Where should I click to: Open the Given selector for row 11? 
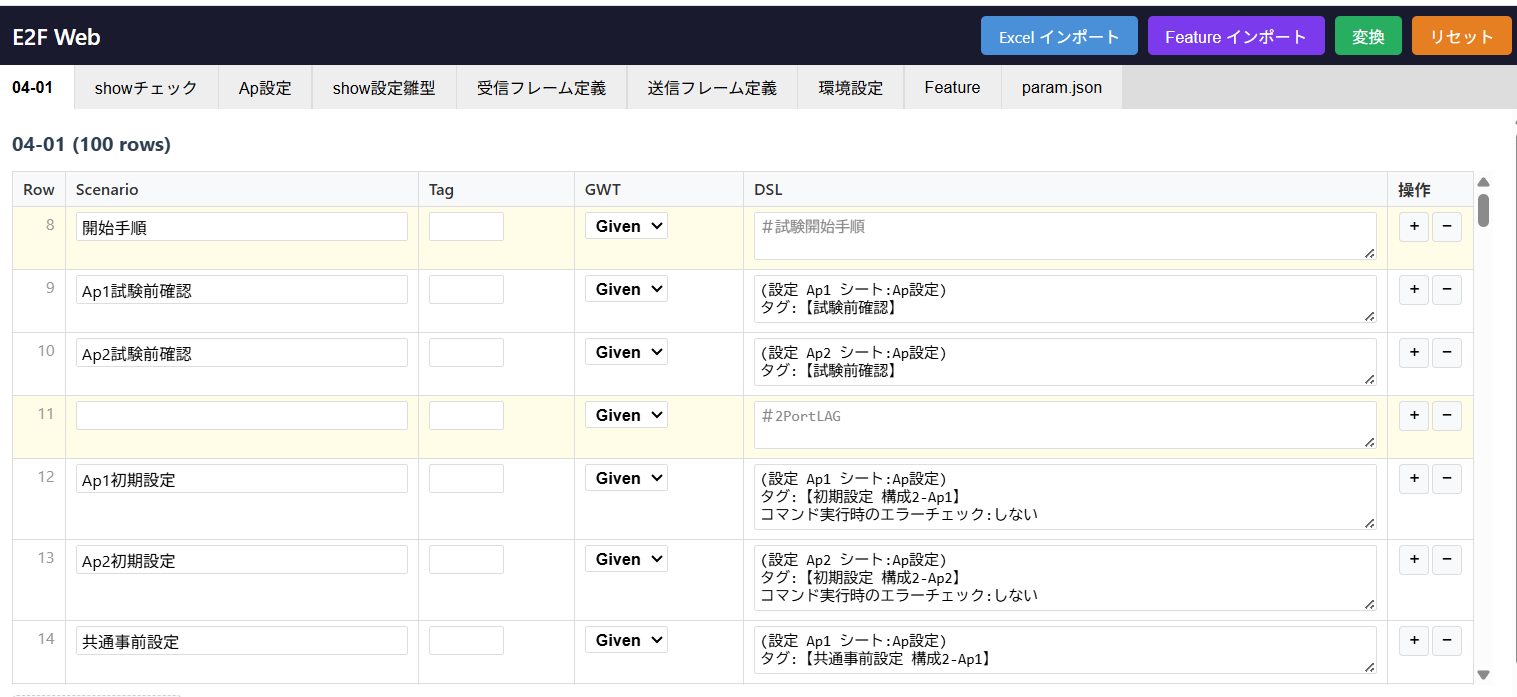626,414
